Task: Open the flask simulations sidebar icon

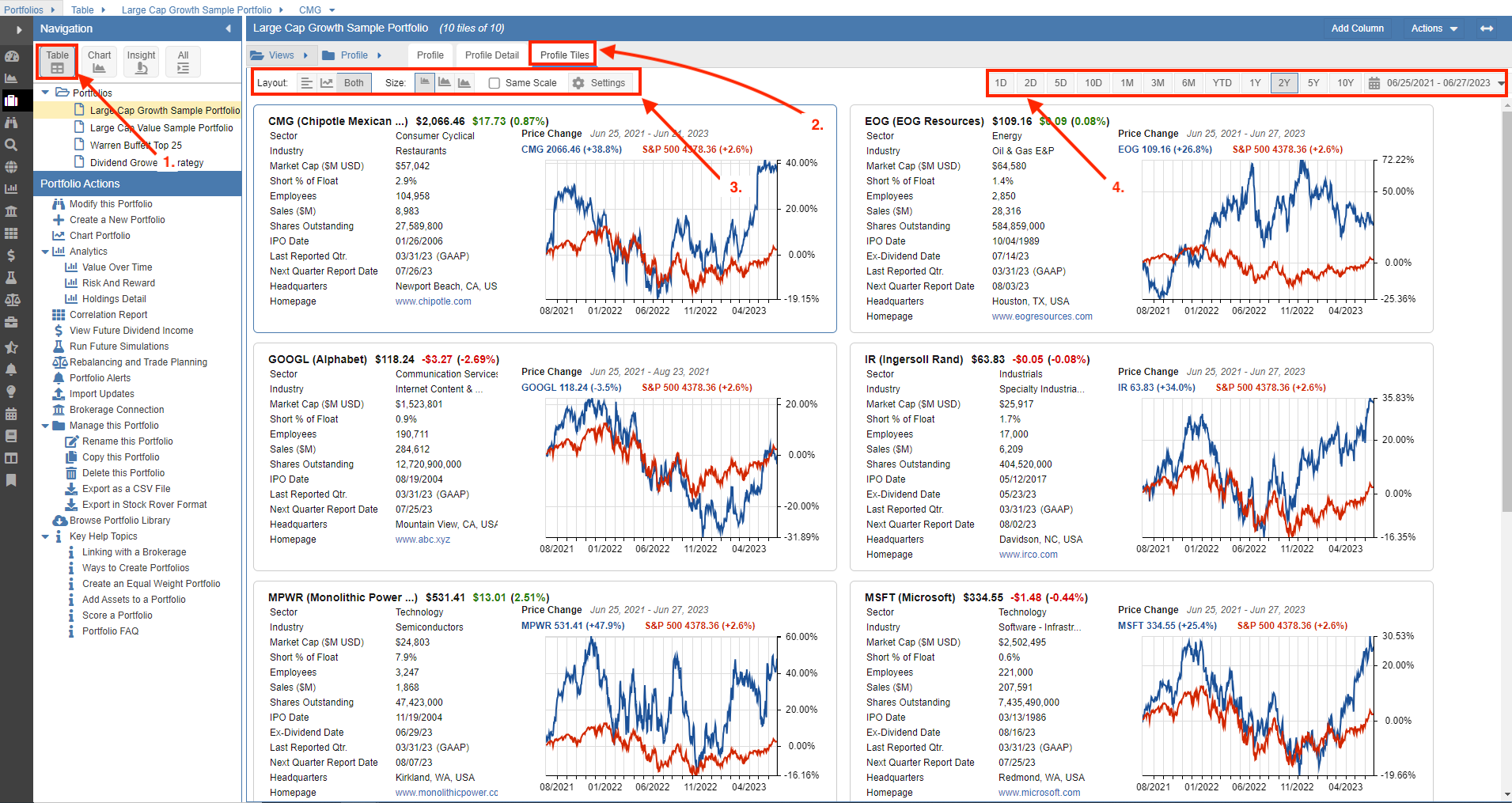Action: coord(11,278)
